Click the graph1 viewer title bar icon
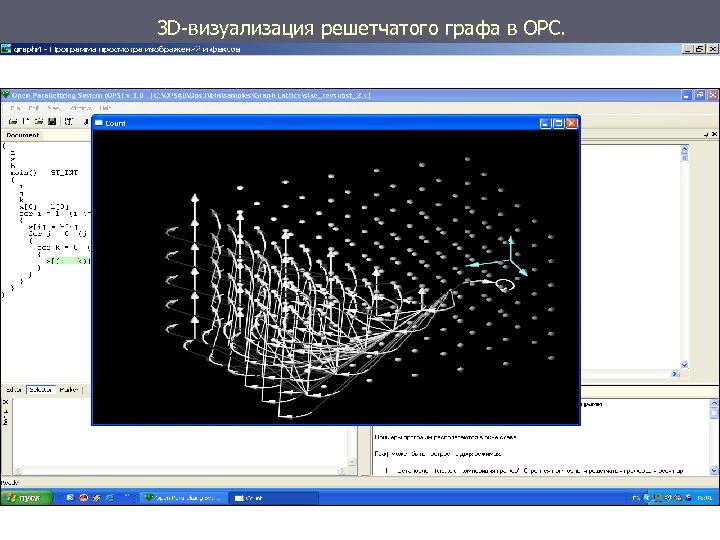Viewport: 720px width, 540px height. tap(6, 49)
